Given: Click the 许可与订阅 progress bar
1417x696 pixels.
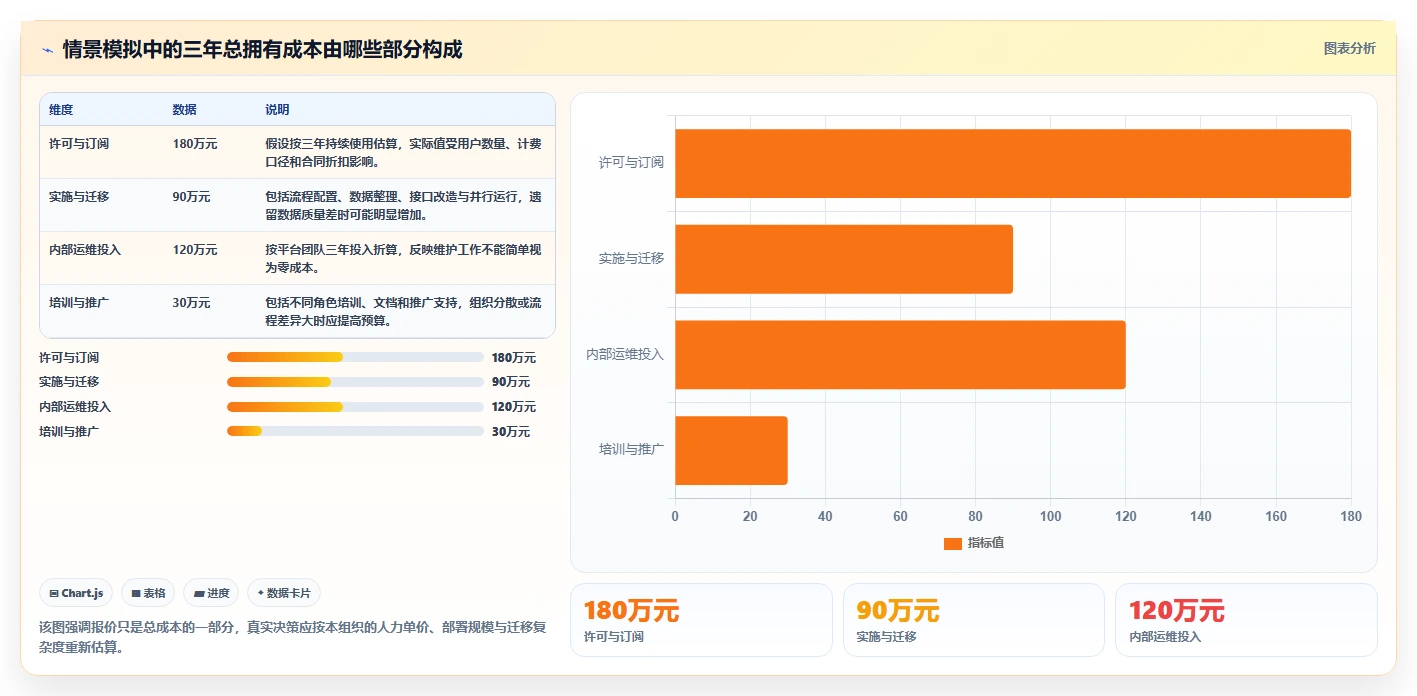Looking at the screenshot, I should click(x=355, y=357).
